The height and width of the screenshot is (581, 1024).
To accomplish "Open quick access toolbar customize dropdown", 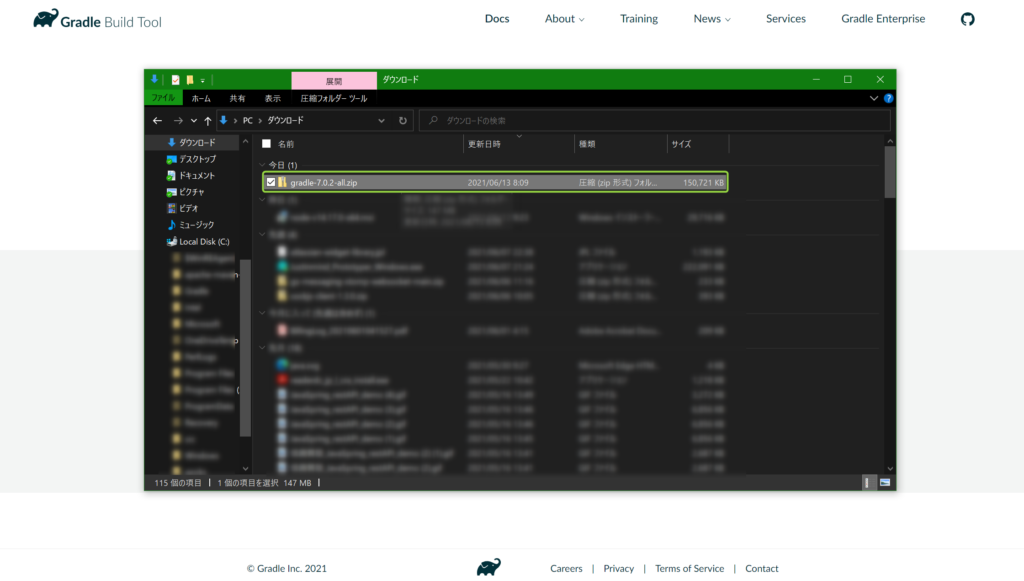I will coord(202,80).
